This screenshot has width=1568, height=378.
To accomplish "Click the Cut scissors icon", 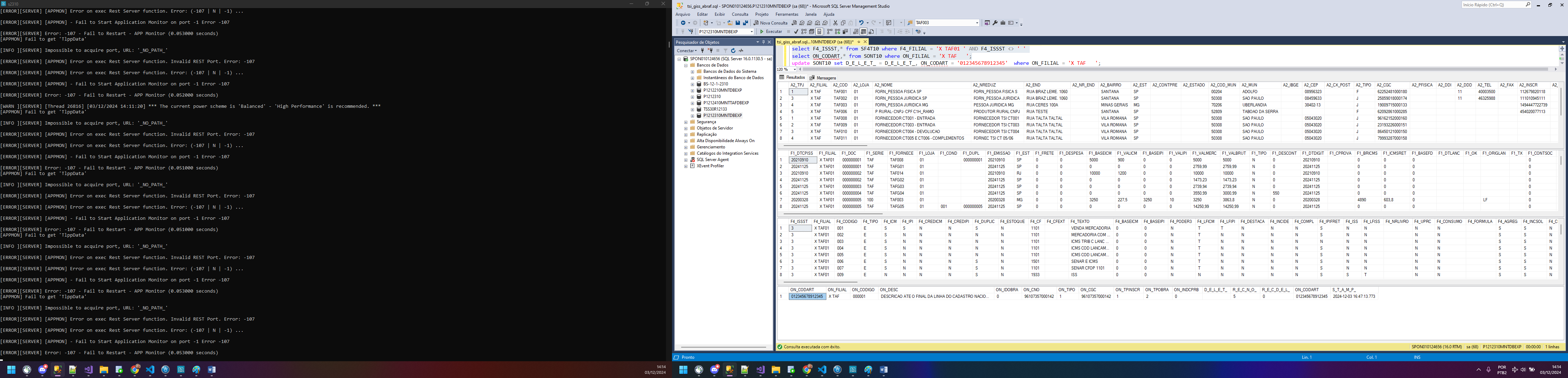I will [x=835, y=23].
